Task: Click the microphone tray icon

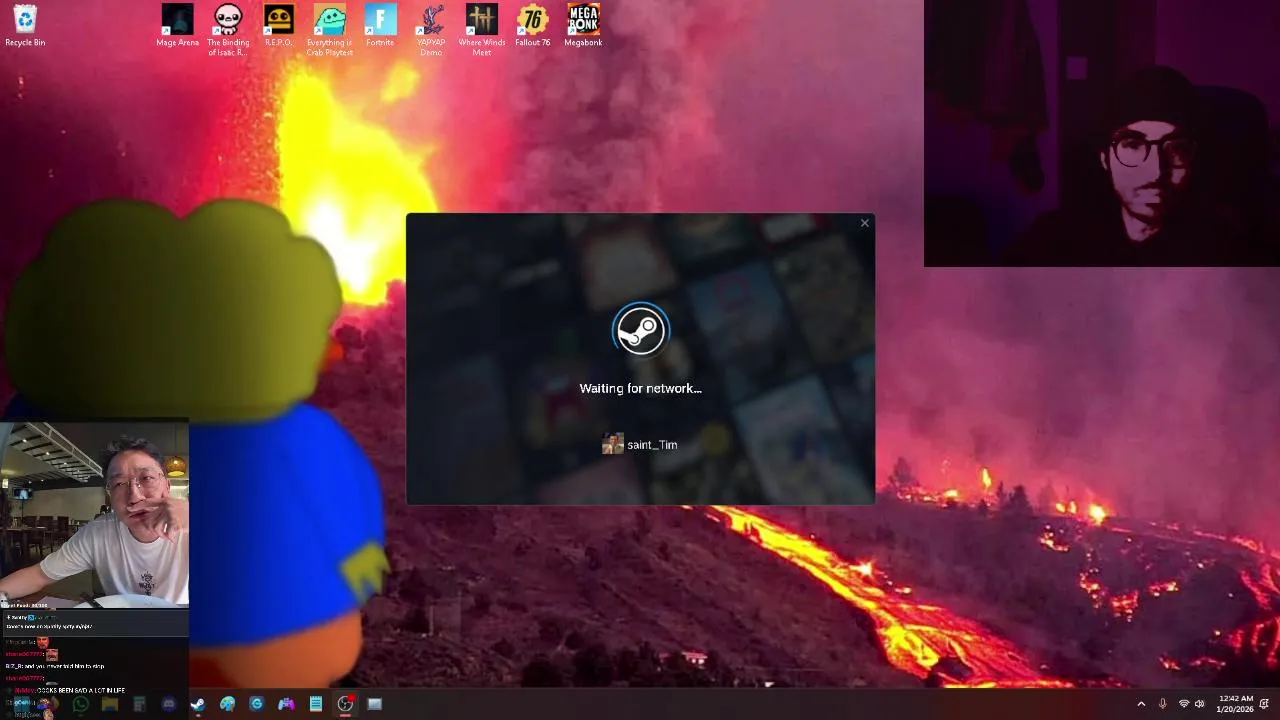Action: [x=1162, y=704]
